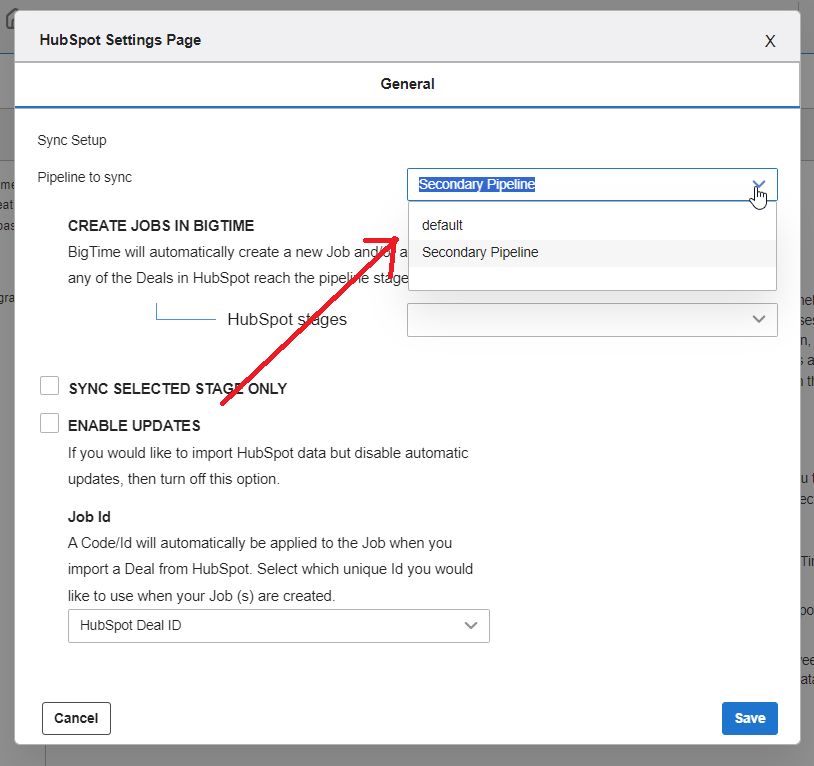Viewport: 814px width, 766px height.
Task: Enable Sync Selected Stage Only checkbox
Action: (x=49, y=386)
